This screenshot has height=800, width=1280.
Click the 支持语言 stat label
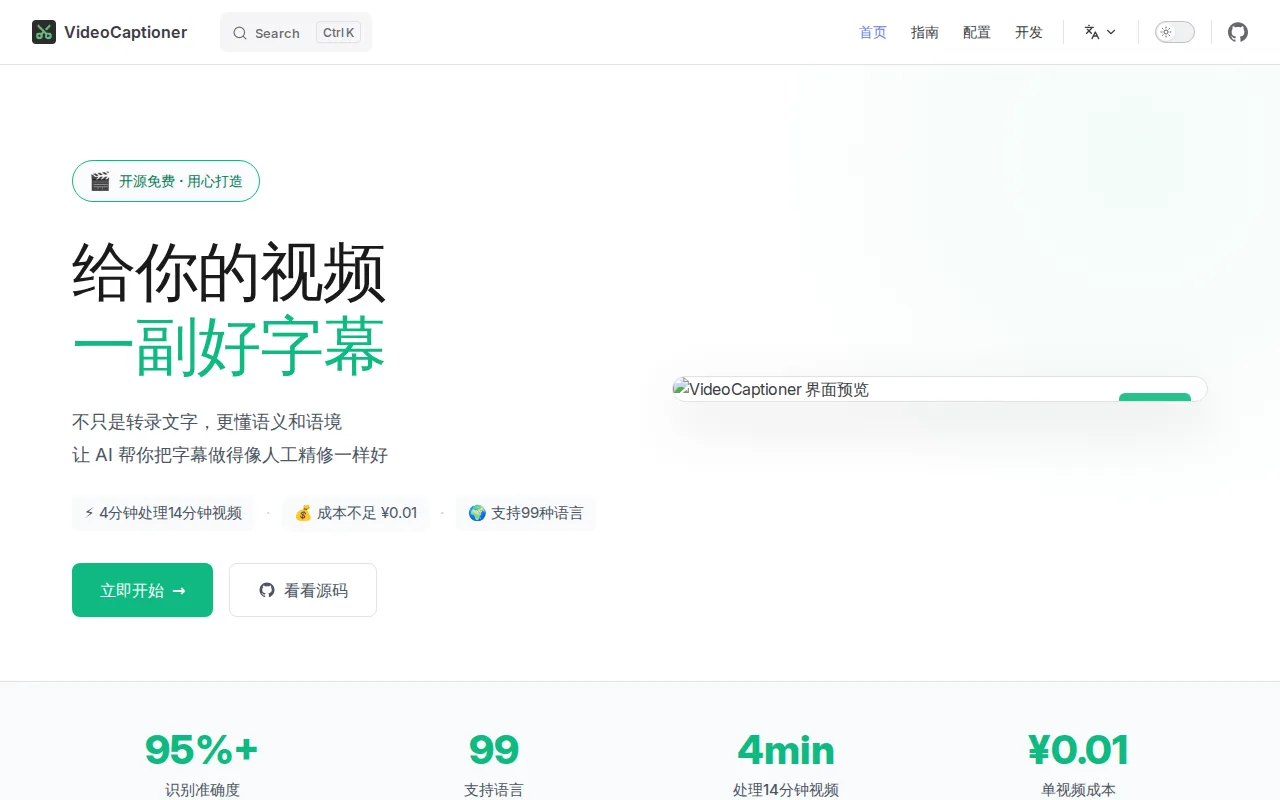tap(494, 790)
